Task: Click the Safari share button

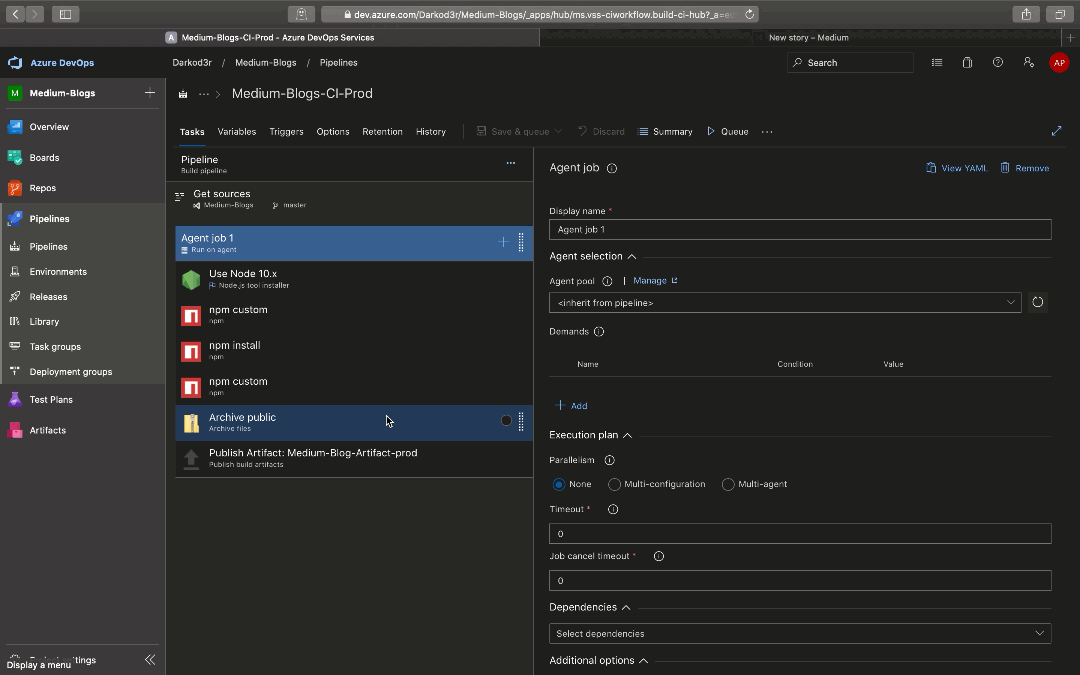Action: [1026, 14]
